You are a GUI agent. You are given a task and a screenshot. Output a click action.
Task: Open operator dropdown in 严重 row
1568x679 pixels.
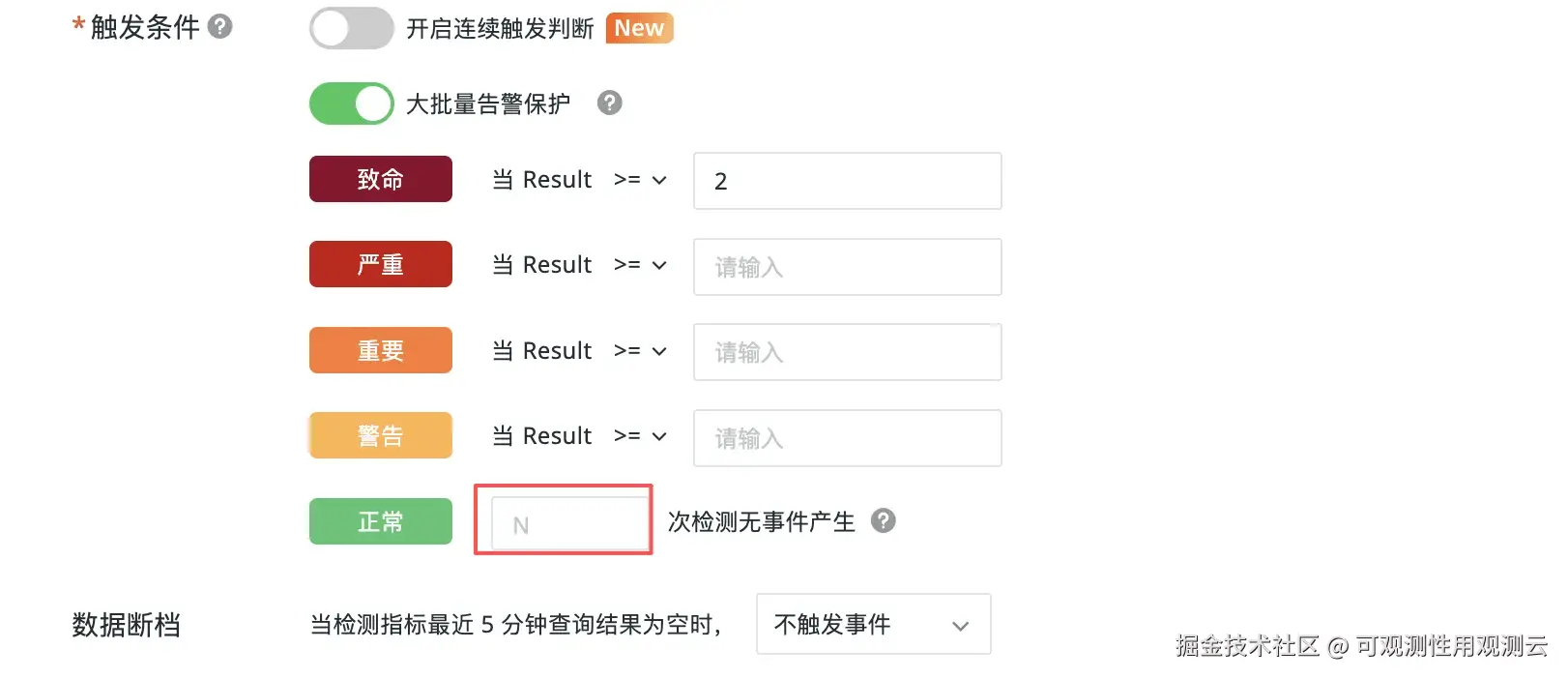[640, 265]
